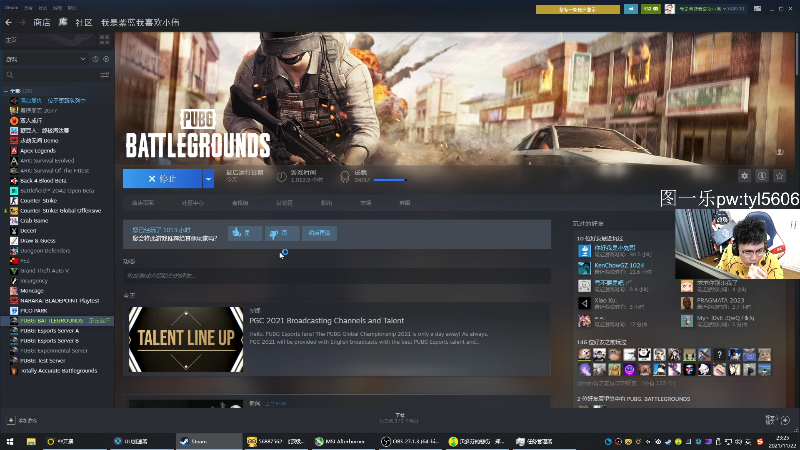The height and width of the screenshot is (450, 800).
Task: Toggle the recent activity clock filter
Action: [95, 59]
